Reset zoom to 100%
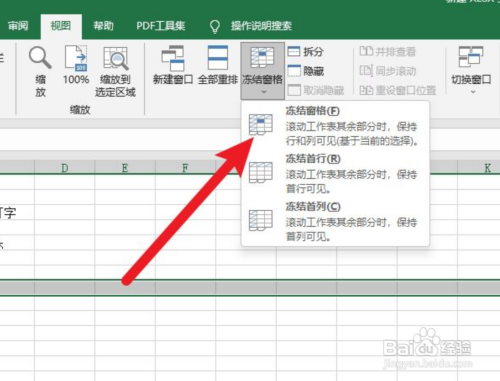 point(76,65)
